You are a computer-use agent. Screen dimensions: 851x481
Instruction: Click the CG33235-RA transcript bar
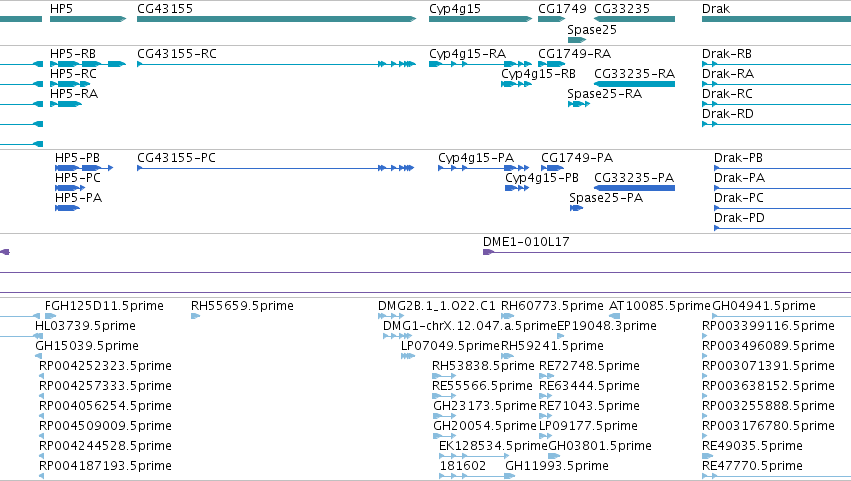point(634,84)
